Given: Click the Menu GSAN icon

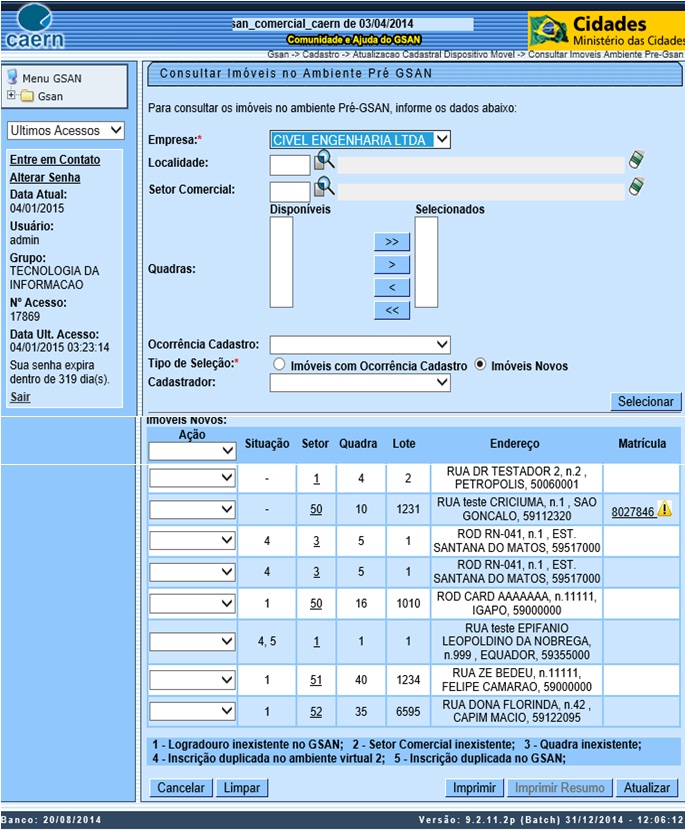Looking at the screenshot, I should point(13,78).
